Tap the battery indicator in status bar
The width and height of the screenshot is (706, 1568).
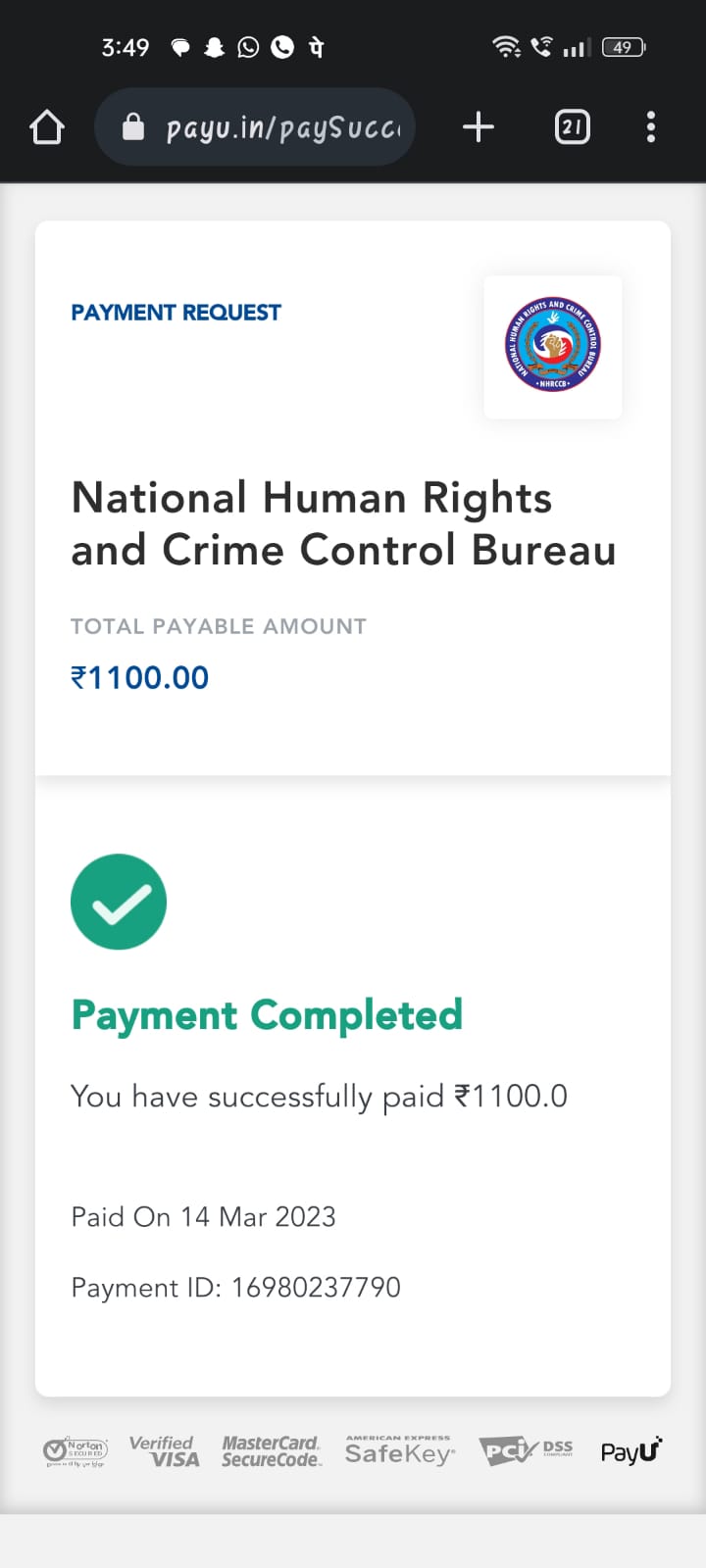click(624, 47)
